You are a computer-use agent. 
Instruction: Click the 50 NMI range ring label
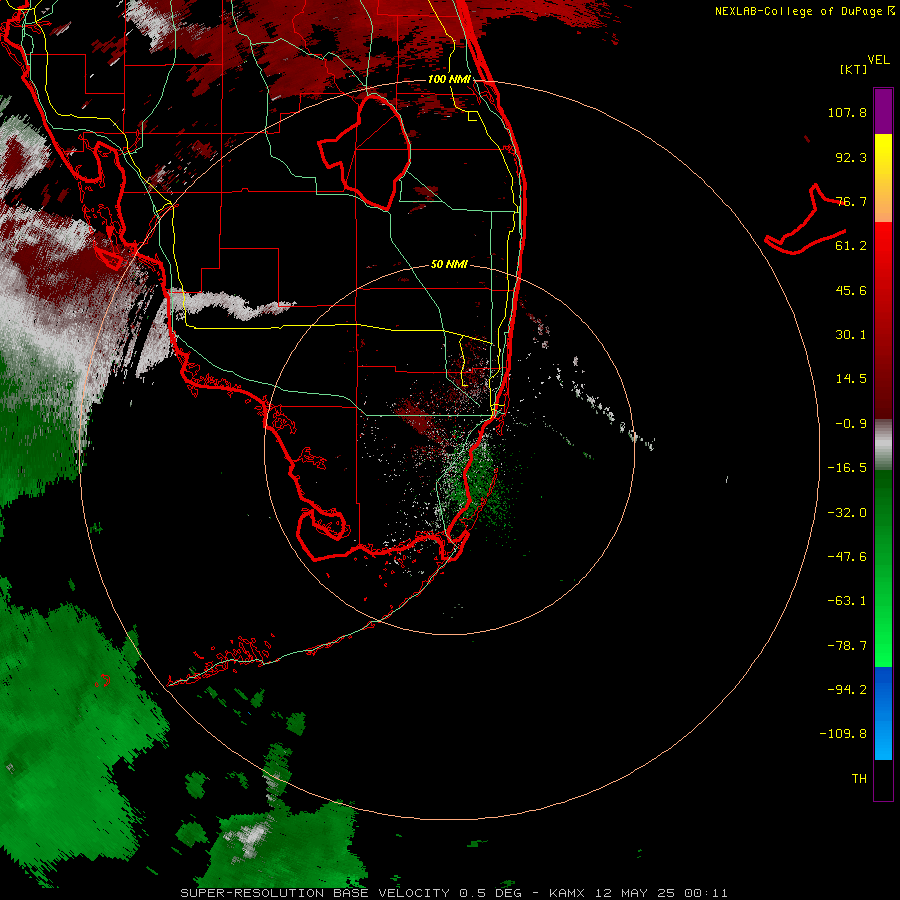coord(449,265)
